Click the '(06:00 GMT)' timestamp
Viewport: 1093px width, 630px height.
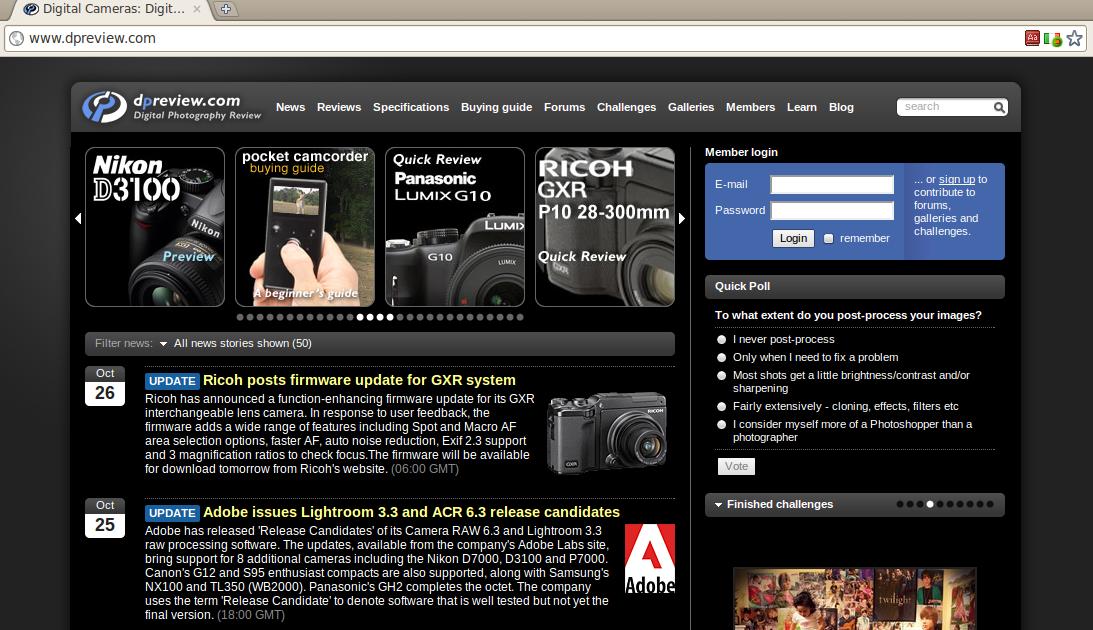pyautogui.click(x=425, y=469)
